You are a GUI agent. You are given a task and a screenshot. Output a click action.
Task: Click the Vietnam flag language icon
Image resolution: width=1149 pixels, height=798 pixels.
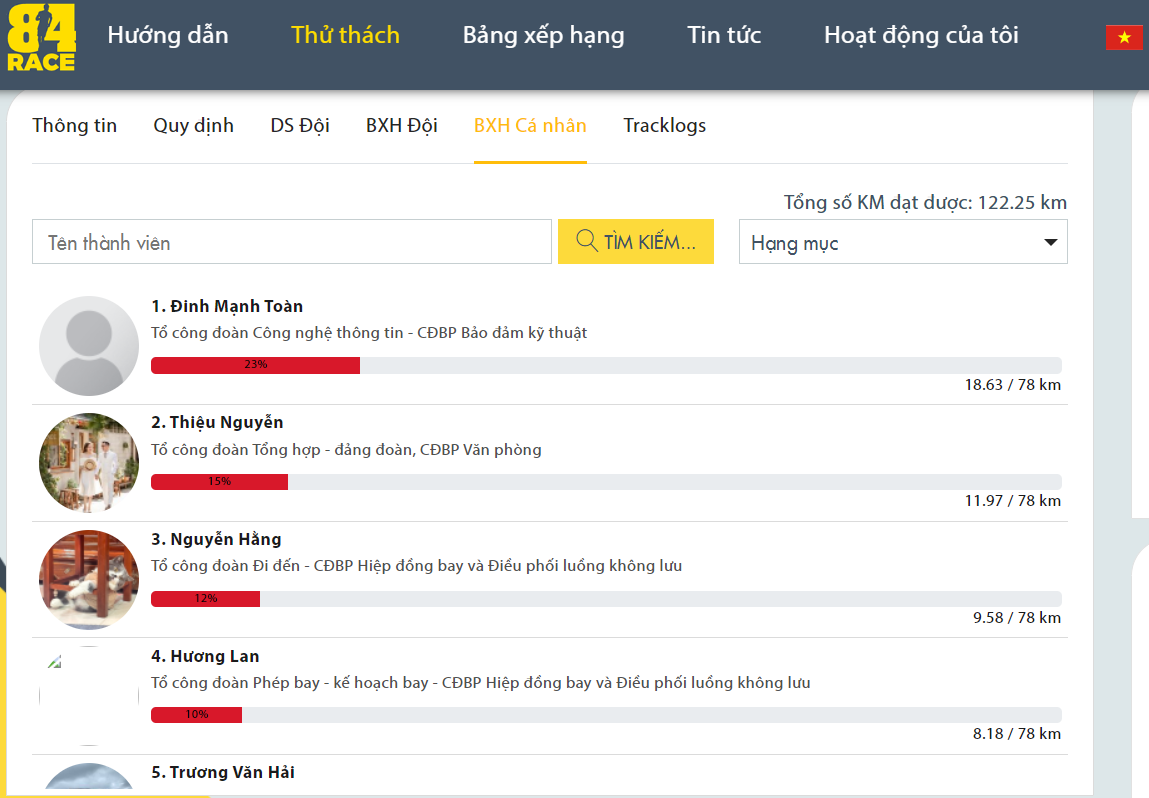pos(1123,38)
